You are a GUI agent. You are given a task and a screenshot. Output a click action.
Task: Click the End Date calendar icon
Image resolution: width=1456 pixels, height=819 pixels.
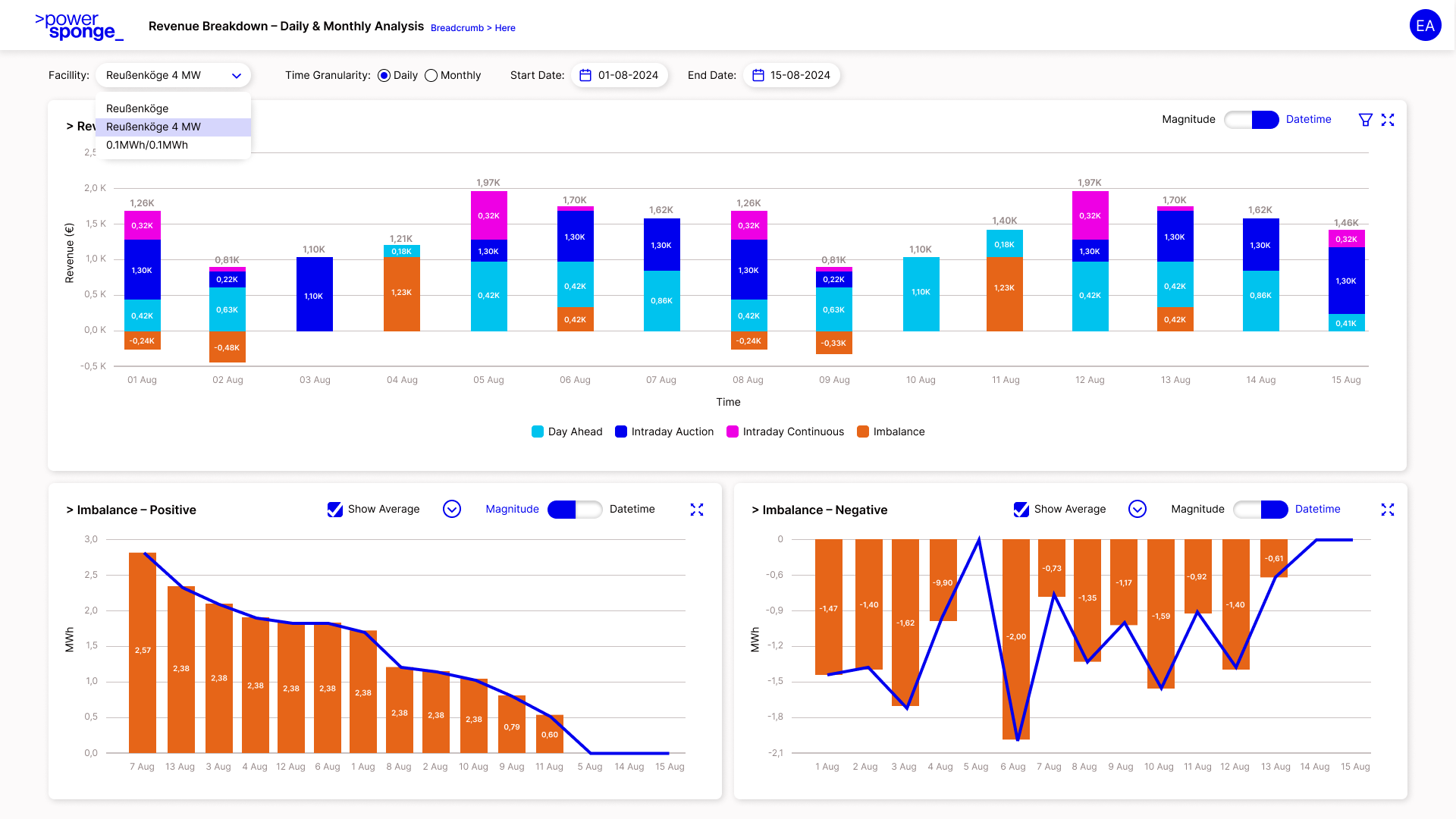point(758,75)
